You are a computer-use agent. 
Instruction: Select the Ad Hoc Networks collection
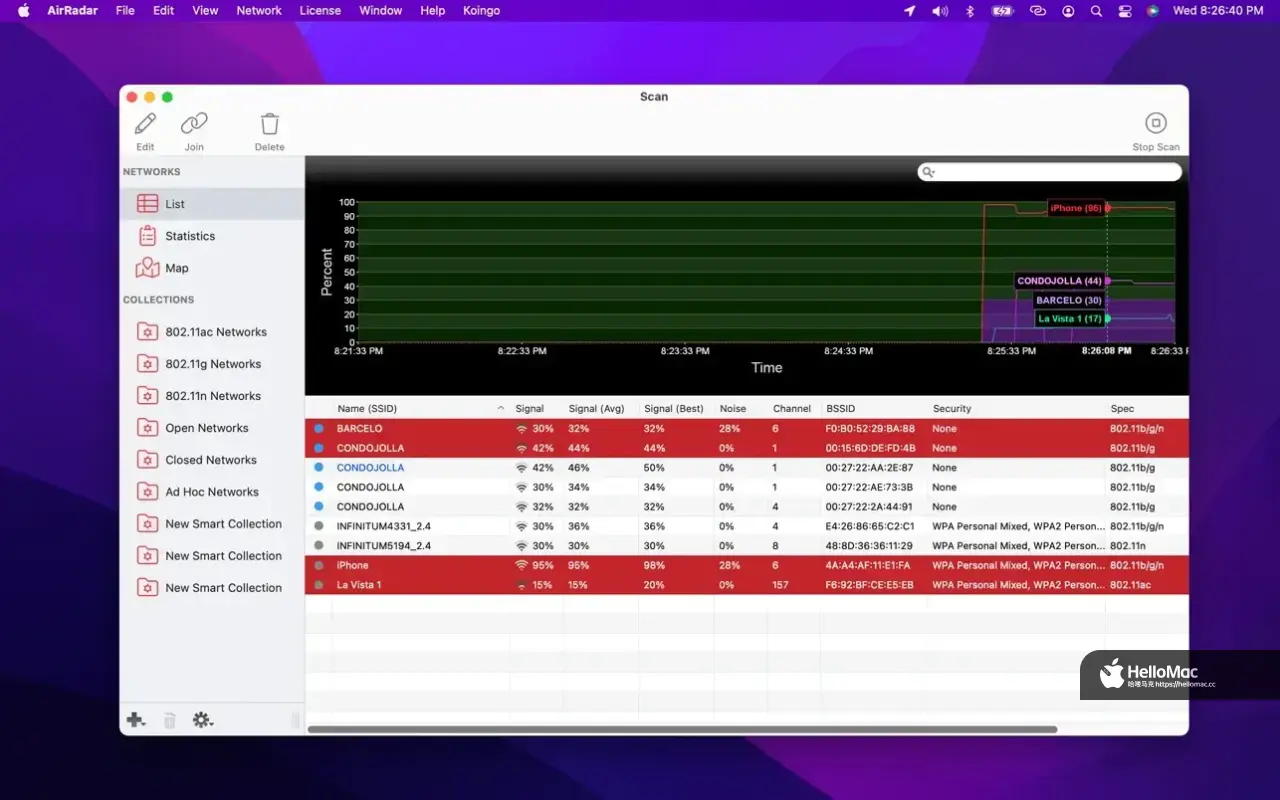[212, 492]
